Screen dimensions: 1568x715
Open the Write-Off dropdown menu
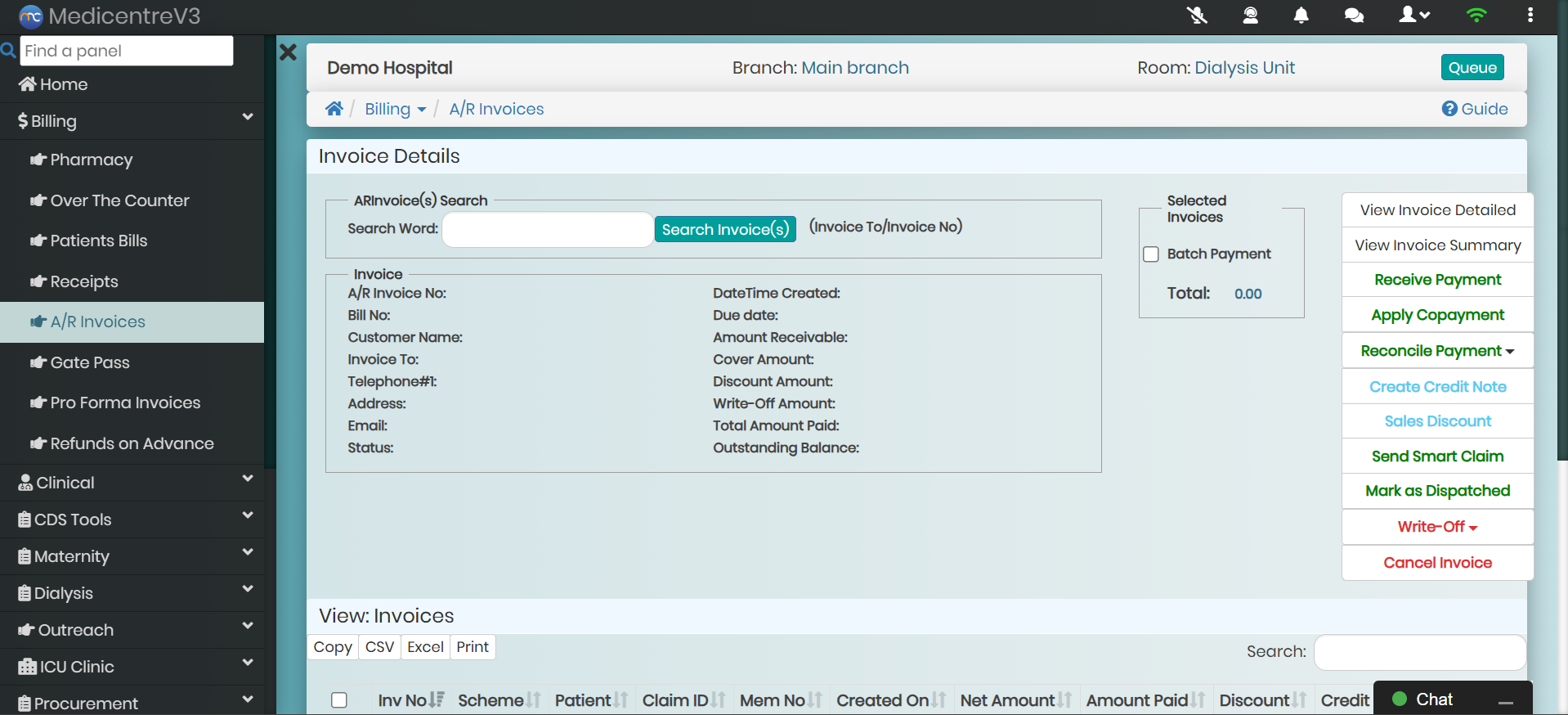(x=1436, y=527)
